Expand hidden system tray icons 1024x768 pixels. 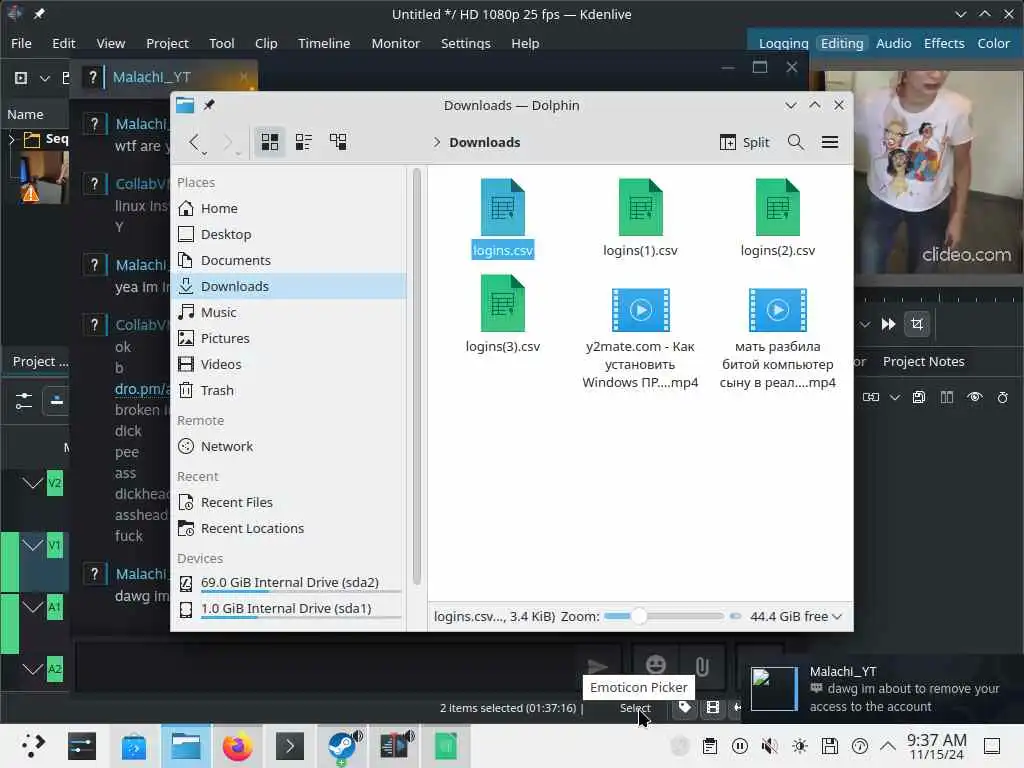888,746
